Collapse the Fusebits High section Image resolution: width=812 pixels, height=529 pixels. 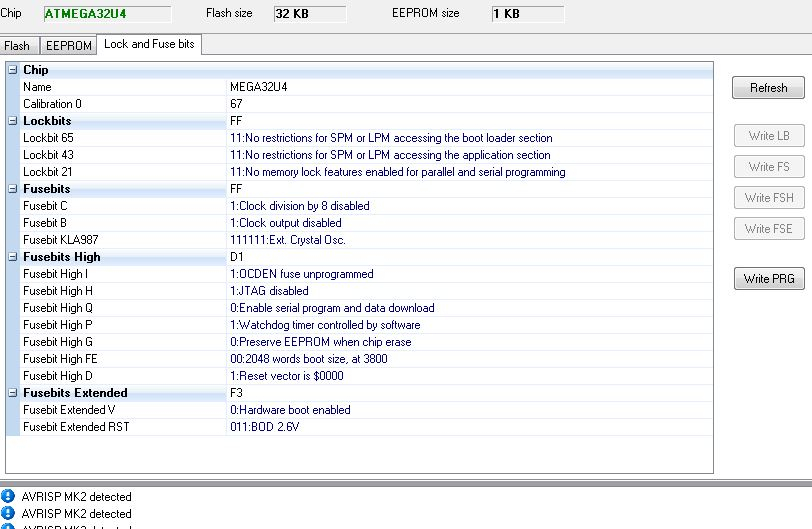13,257
